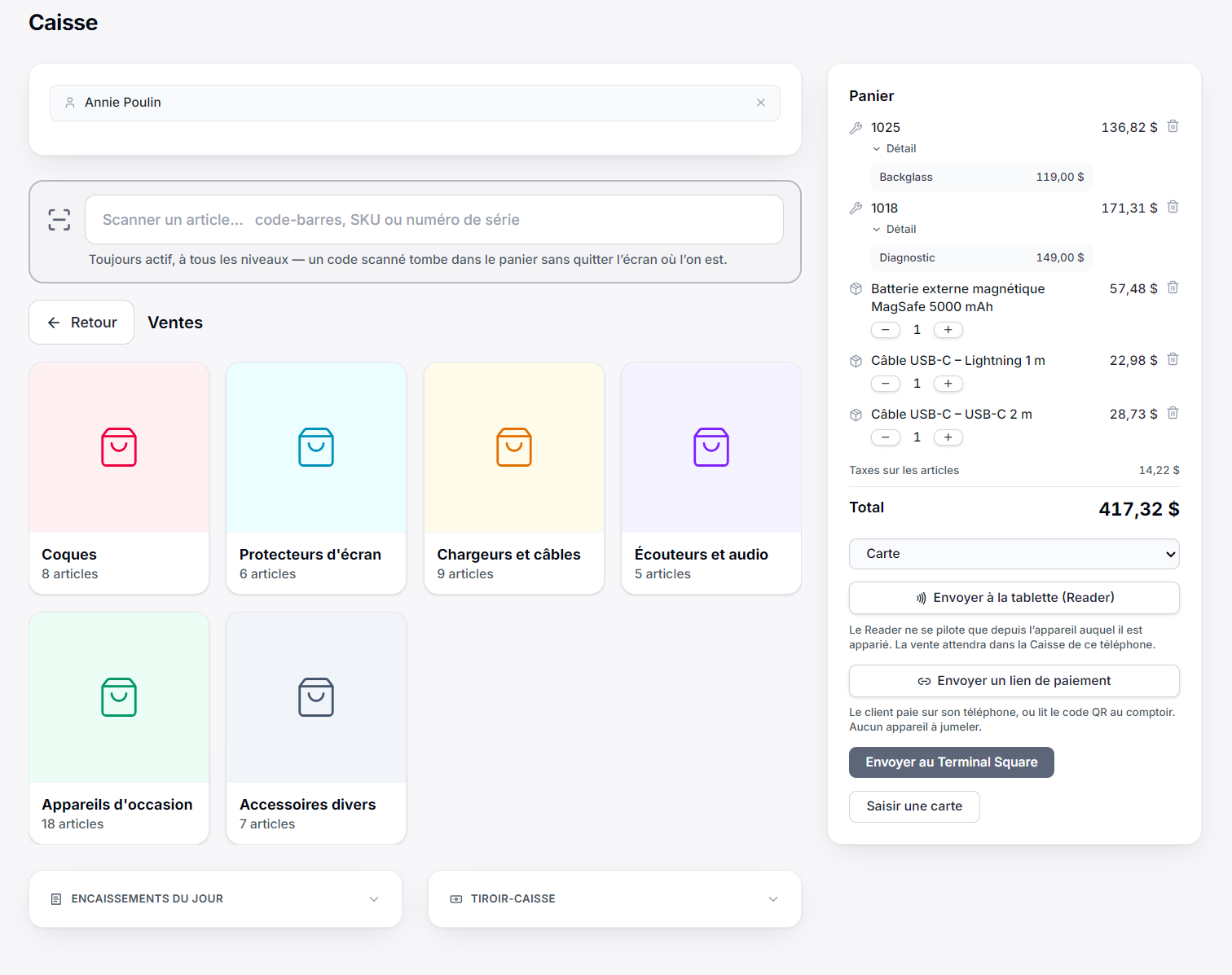Viewport: 1232px width, 975px height.
Task: Go back with the Retour button
Action: (81, 323)
